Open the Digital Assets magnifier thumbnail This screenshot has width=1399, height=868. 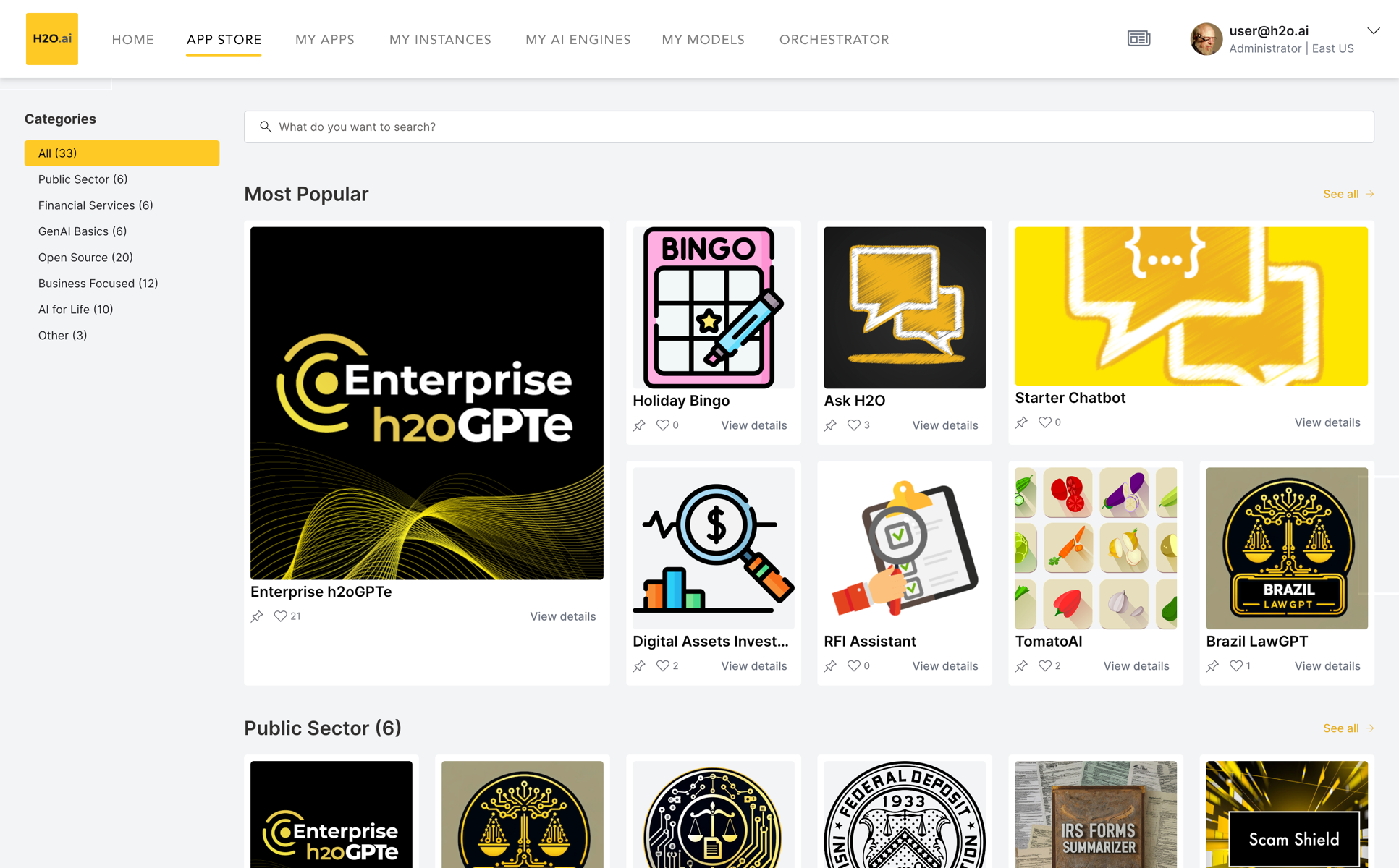coord(714,548)
